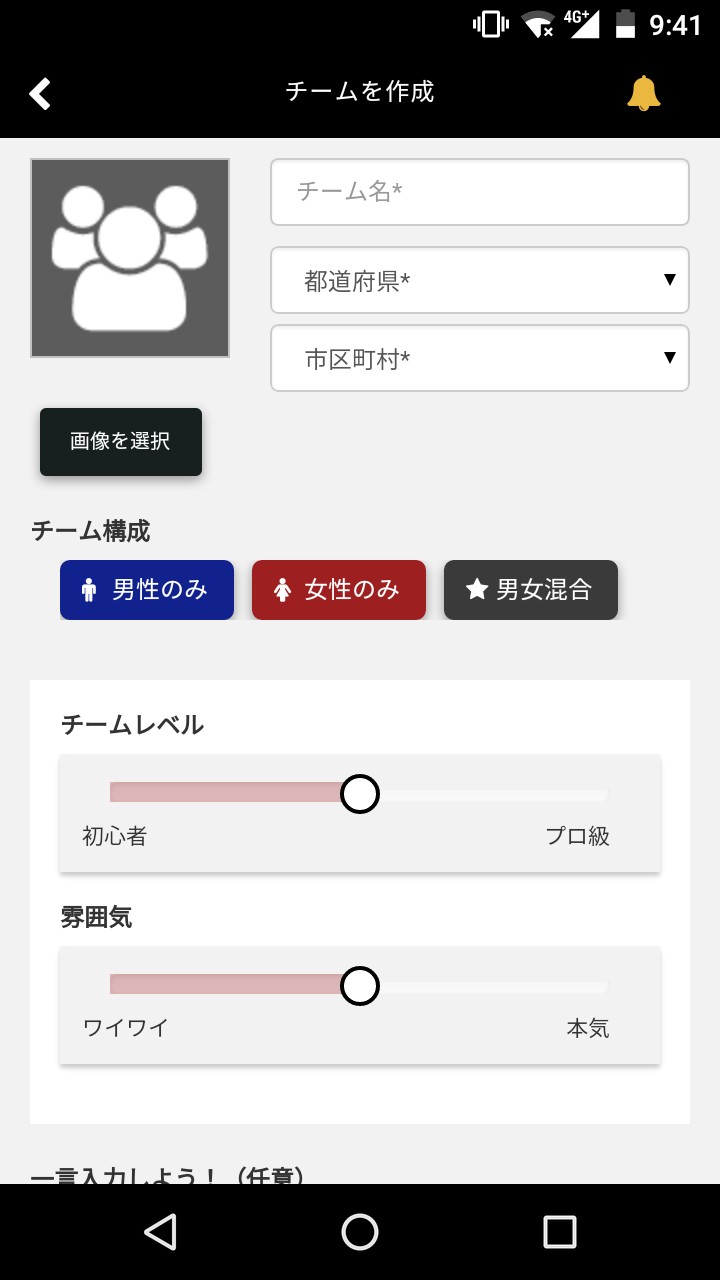Select 女性のみ team composition

pos(339,590)
